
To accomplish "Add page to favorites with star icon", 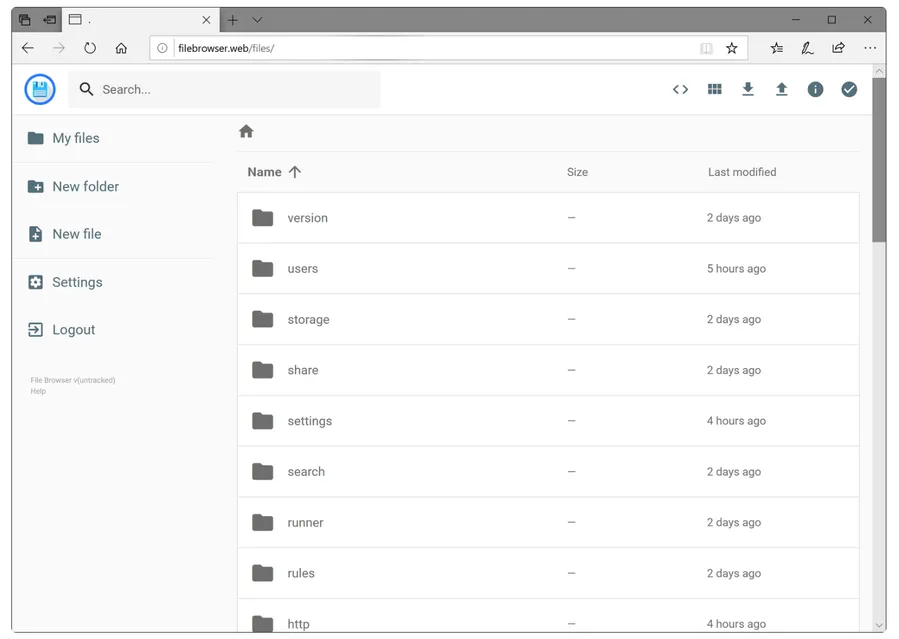I will pos(732,48).
